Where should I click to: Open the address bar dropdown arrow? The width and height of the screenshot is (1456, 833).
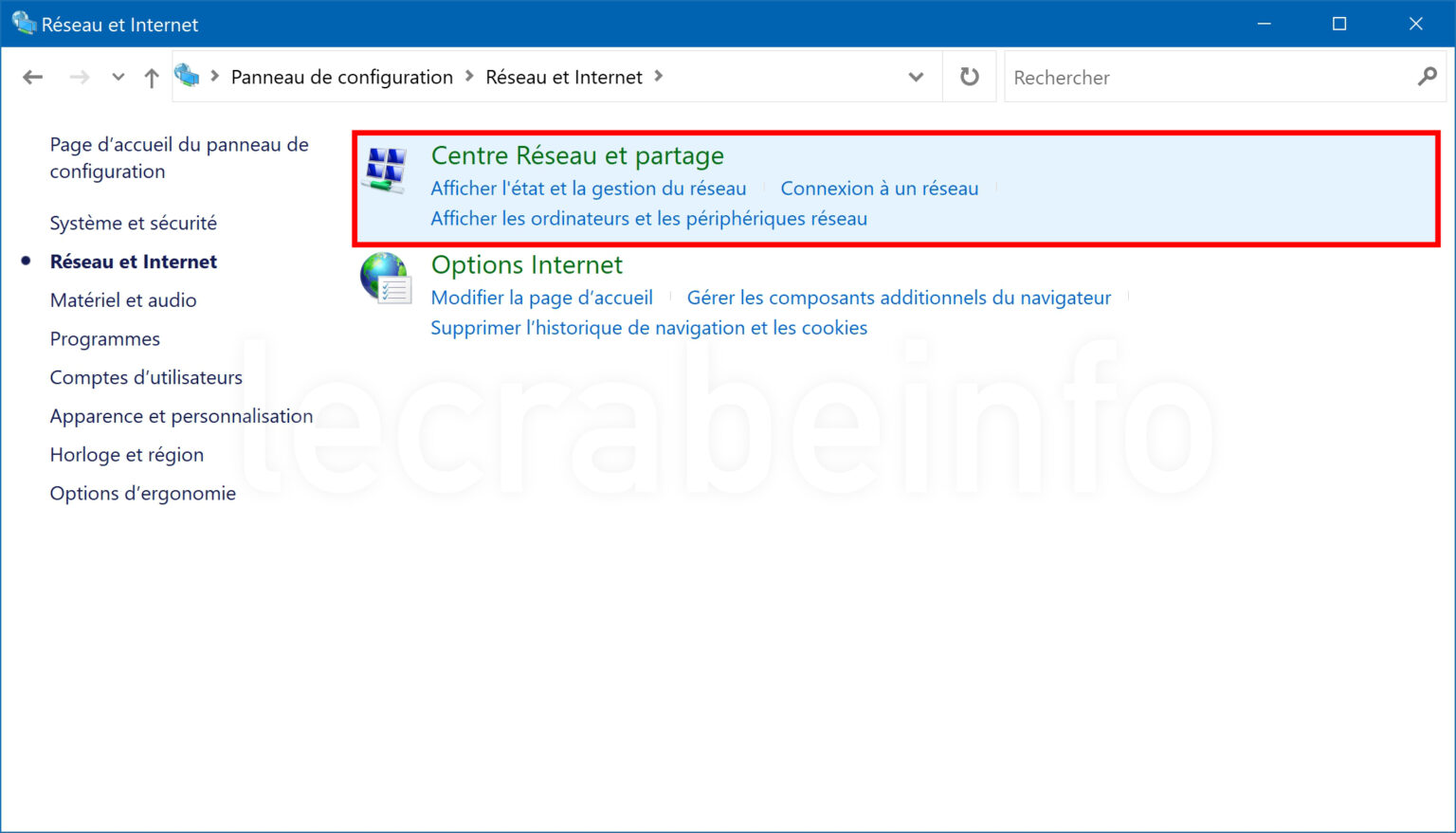pyautogui.click(x=915, y=77)
